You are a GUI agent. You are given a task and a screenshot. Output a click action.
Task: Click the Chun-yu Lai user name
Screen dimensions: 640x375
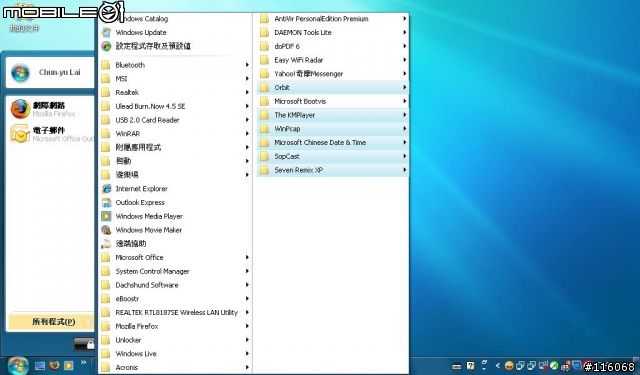click(x=60, y=72)
